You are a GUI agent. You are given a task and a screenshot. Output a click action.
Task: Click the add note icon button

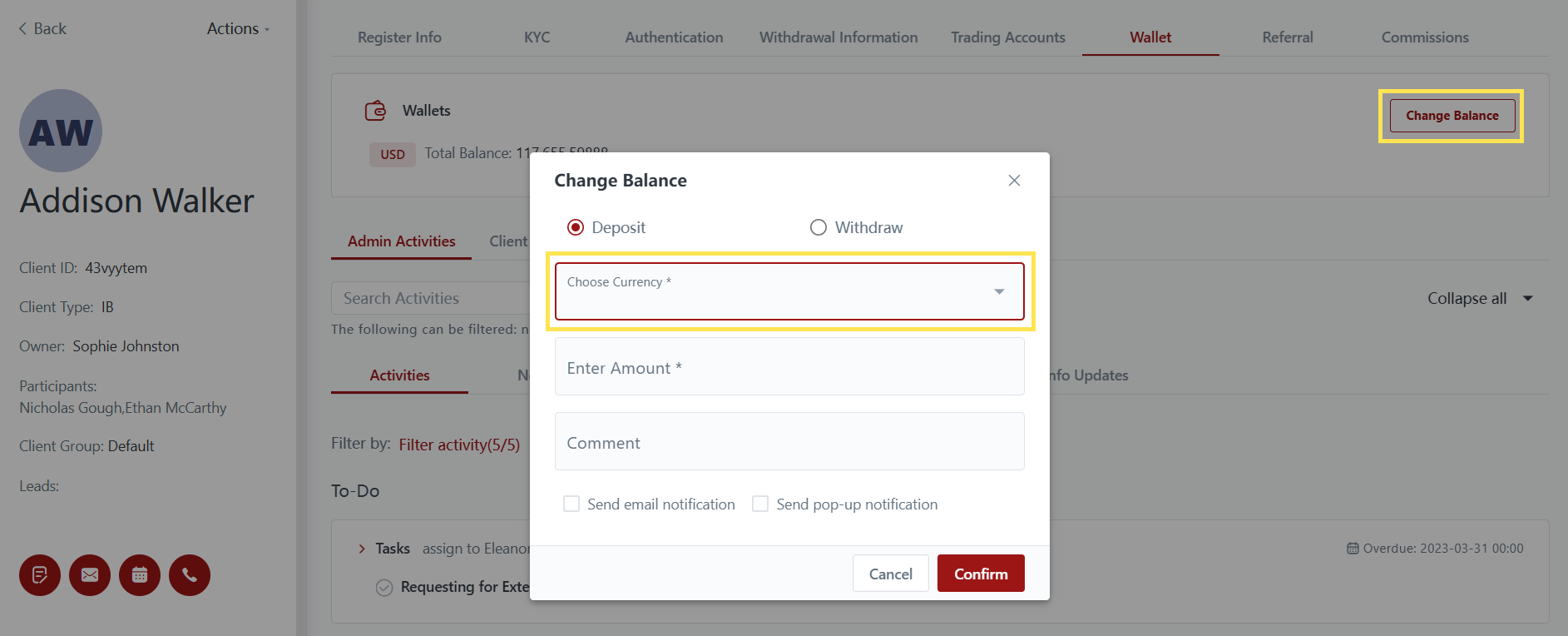pos(40,575)
